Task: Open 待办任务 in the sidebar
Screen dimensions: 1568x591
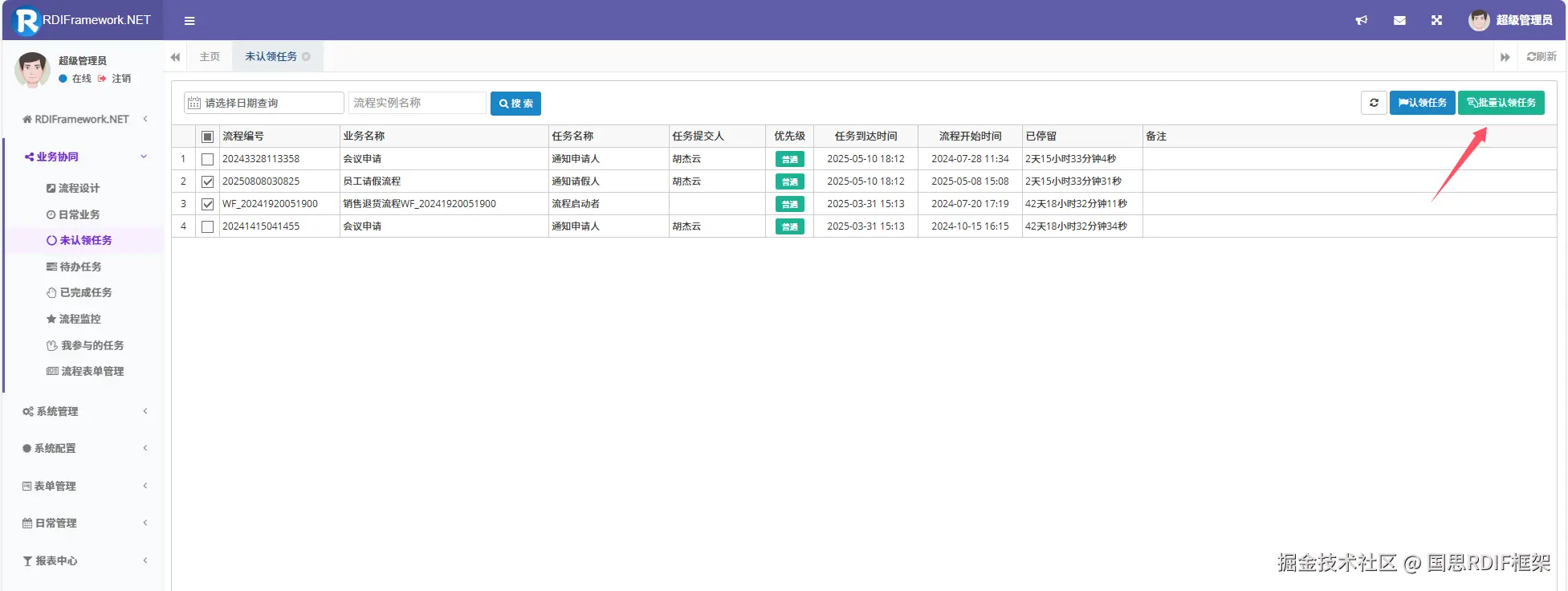Action: [74, 267]
